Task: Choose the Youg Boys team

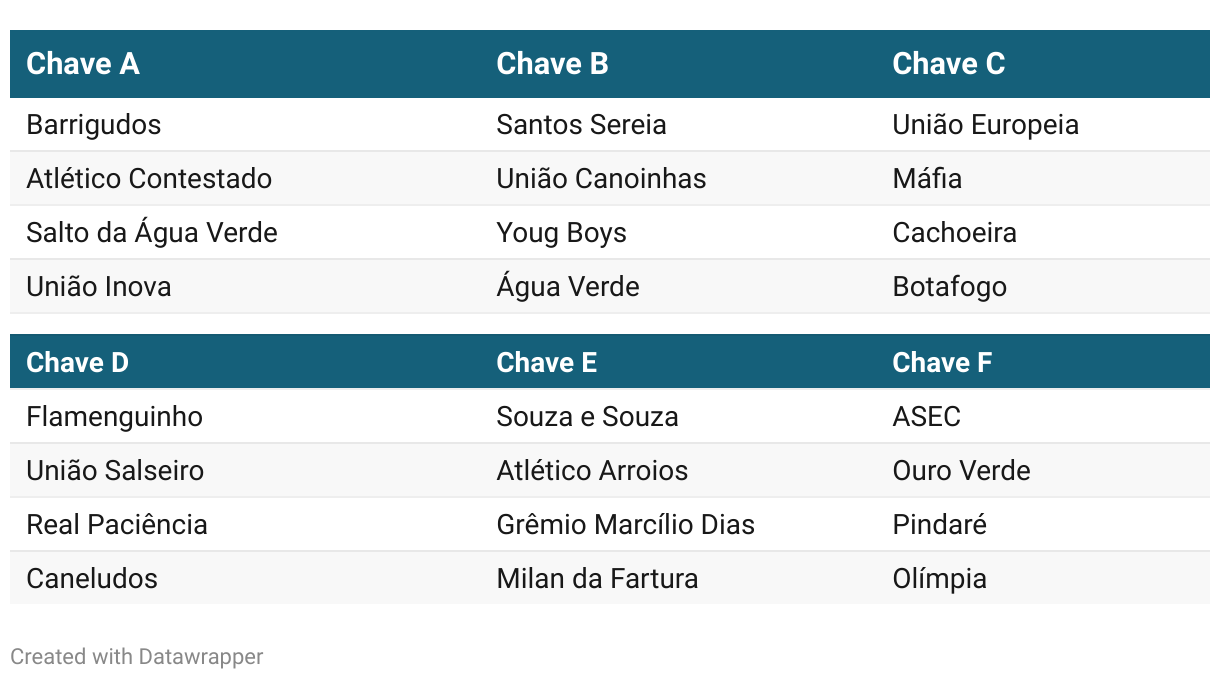Action: (561, 233)
